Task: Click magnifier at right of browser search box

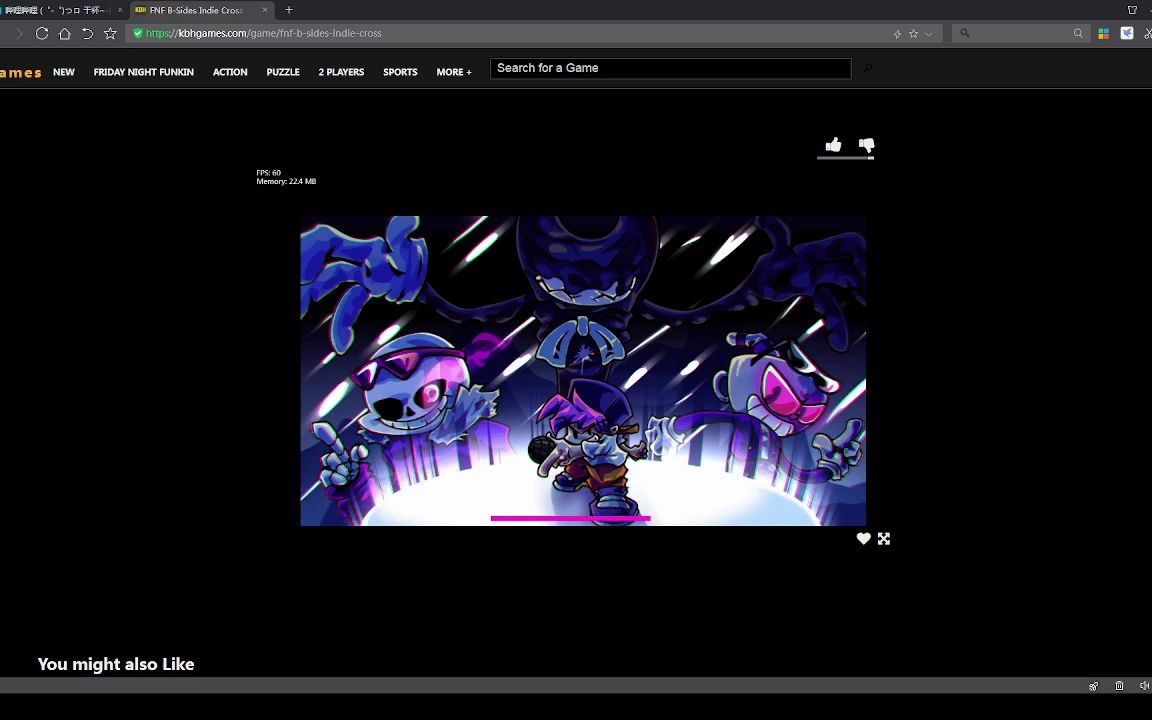Action: click(1078, 33)
